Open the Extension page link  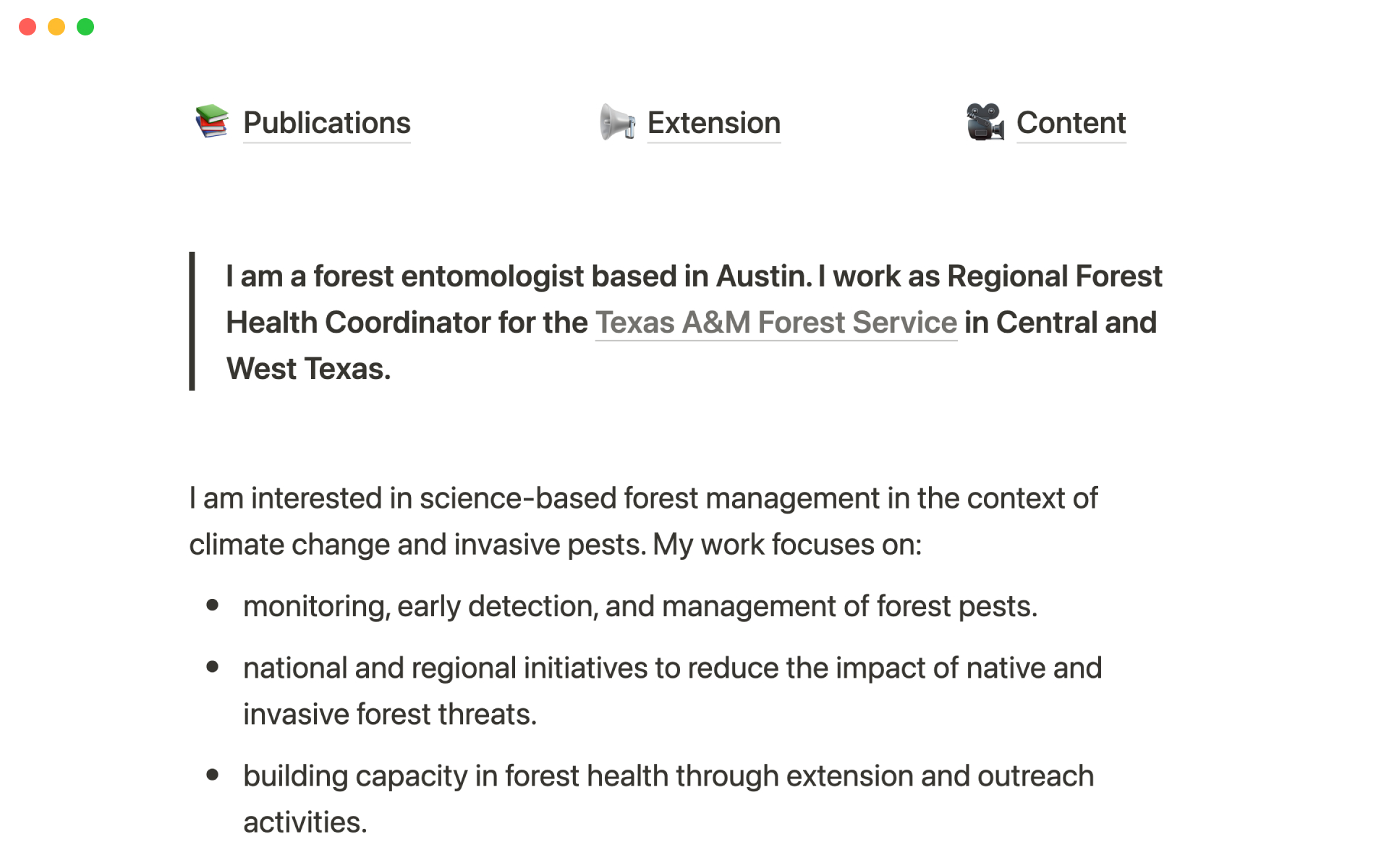(713, 123)
